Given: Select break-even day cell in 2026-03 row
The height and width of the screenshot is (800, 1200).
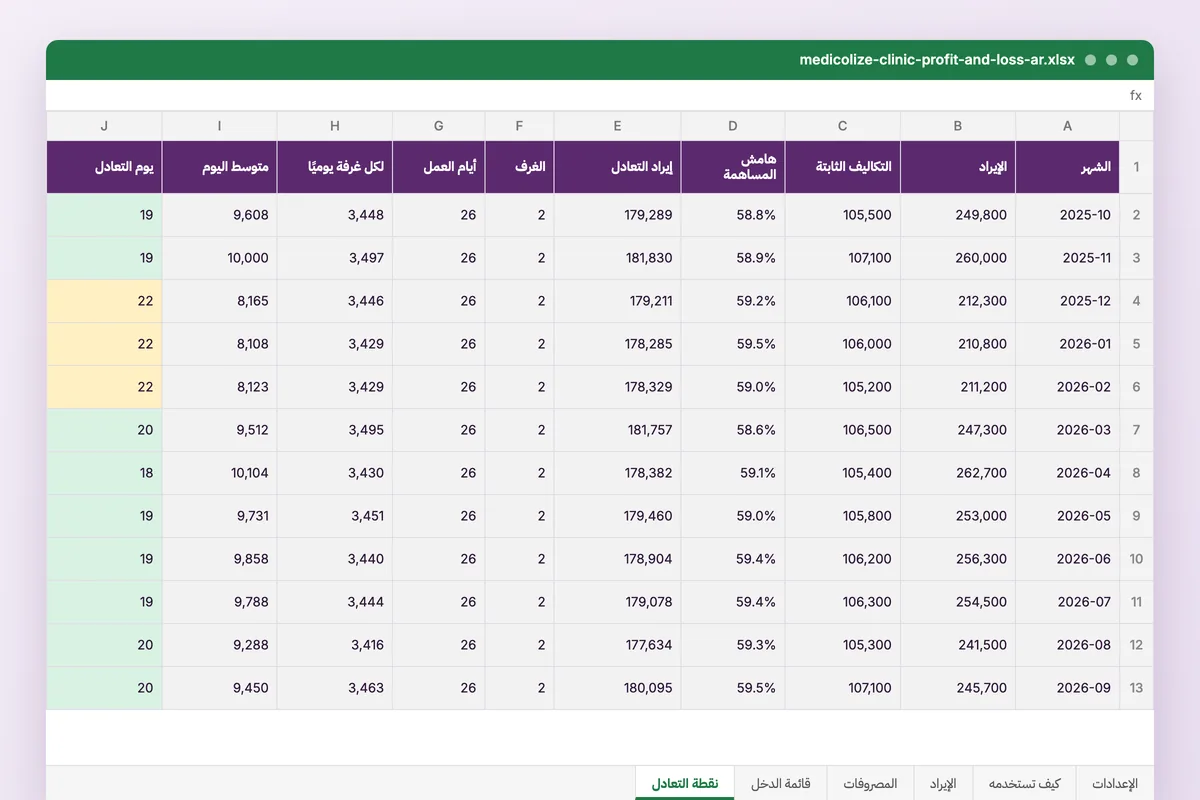Looking at the screenshot, I should (104, 430).
